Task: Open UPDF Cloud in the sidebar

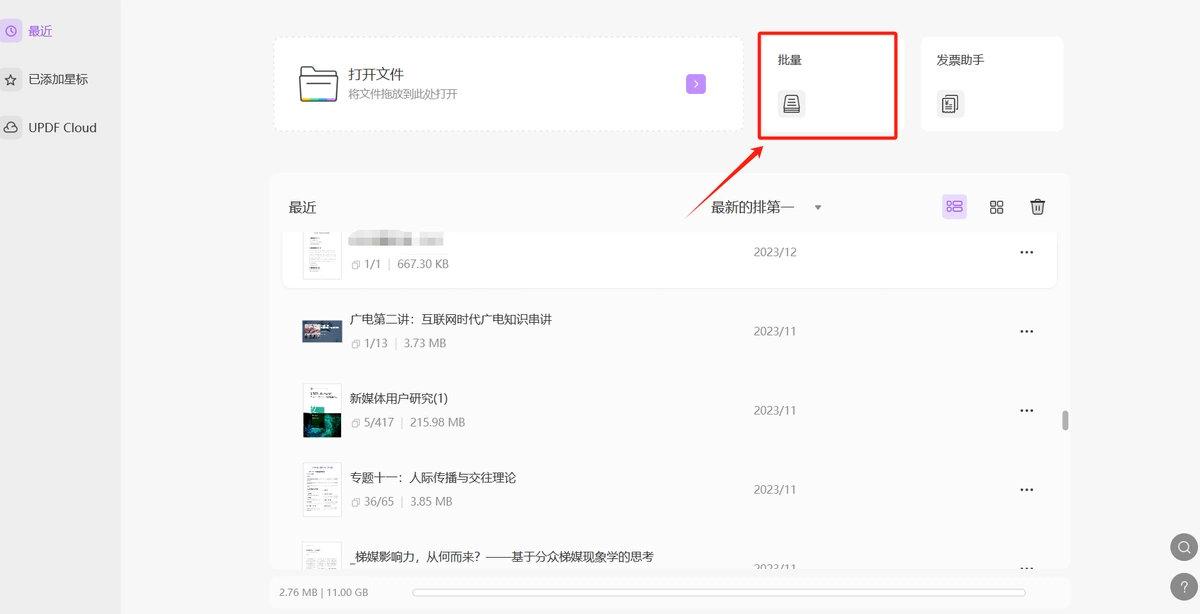Action: pyautogui.click(x=62, y=128)
